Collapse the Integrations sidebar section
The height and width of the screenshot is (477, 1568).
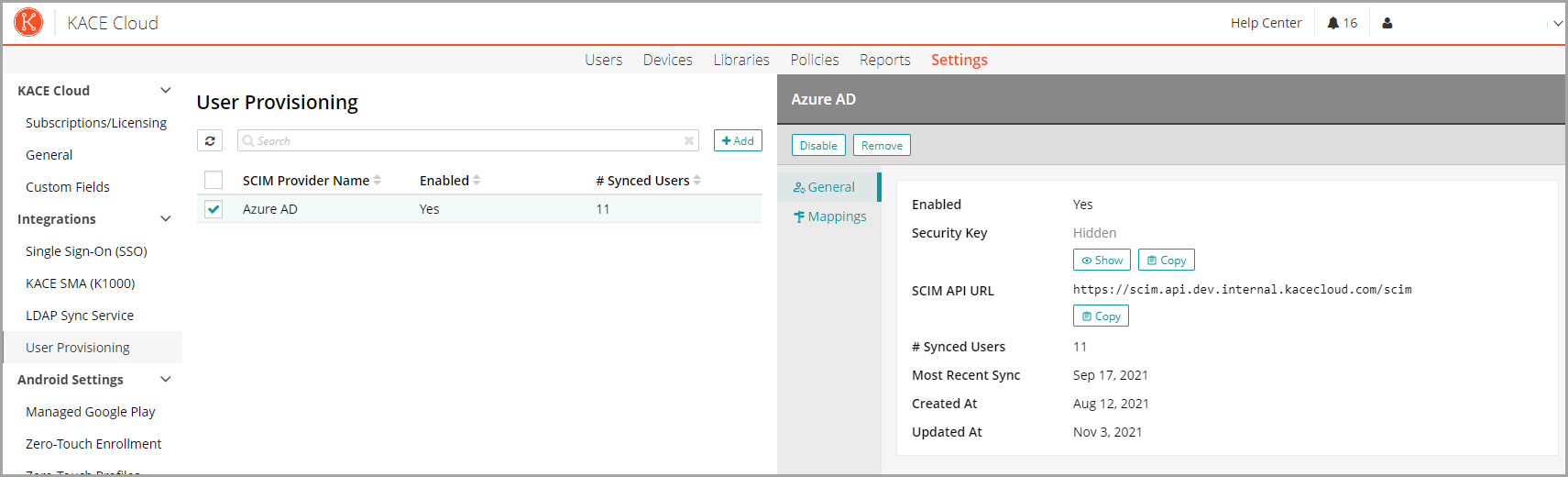tap(166, 218)
